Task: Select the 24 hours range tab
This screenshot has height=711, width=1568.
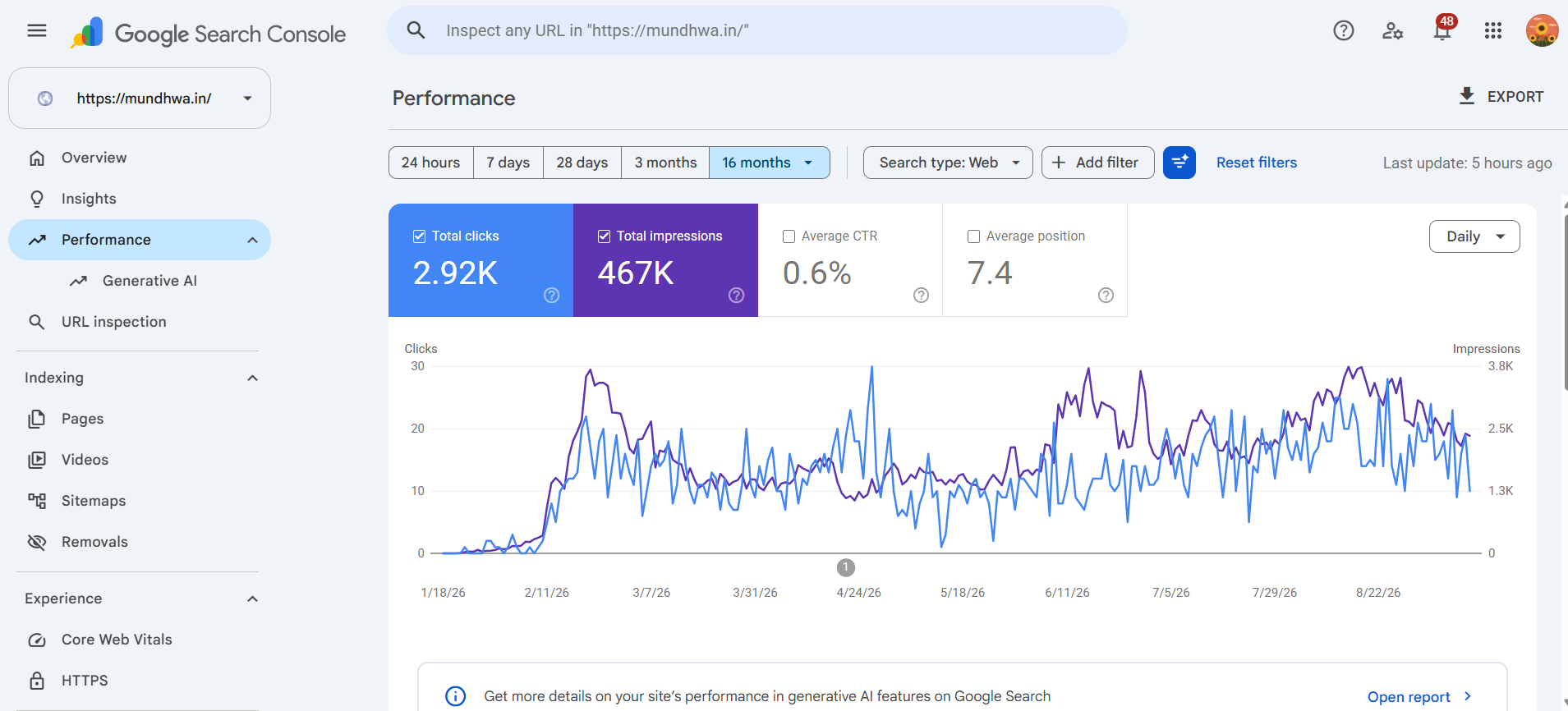Action: pyautogui.click(x=431, y=163)
